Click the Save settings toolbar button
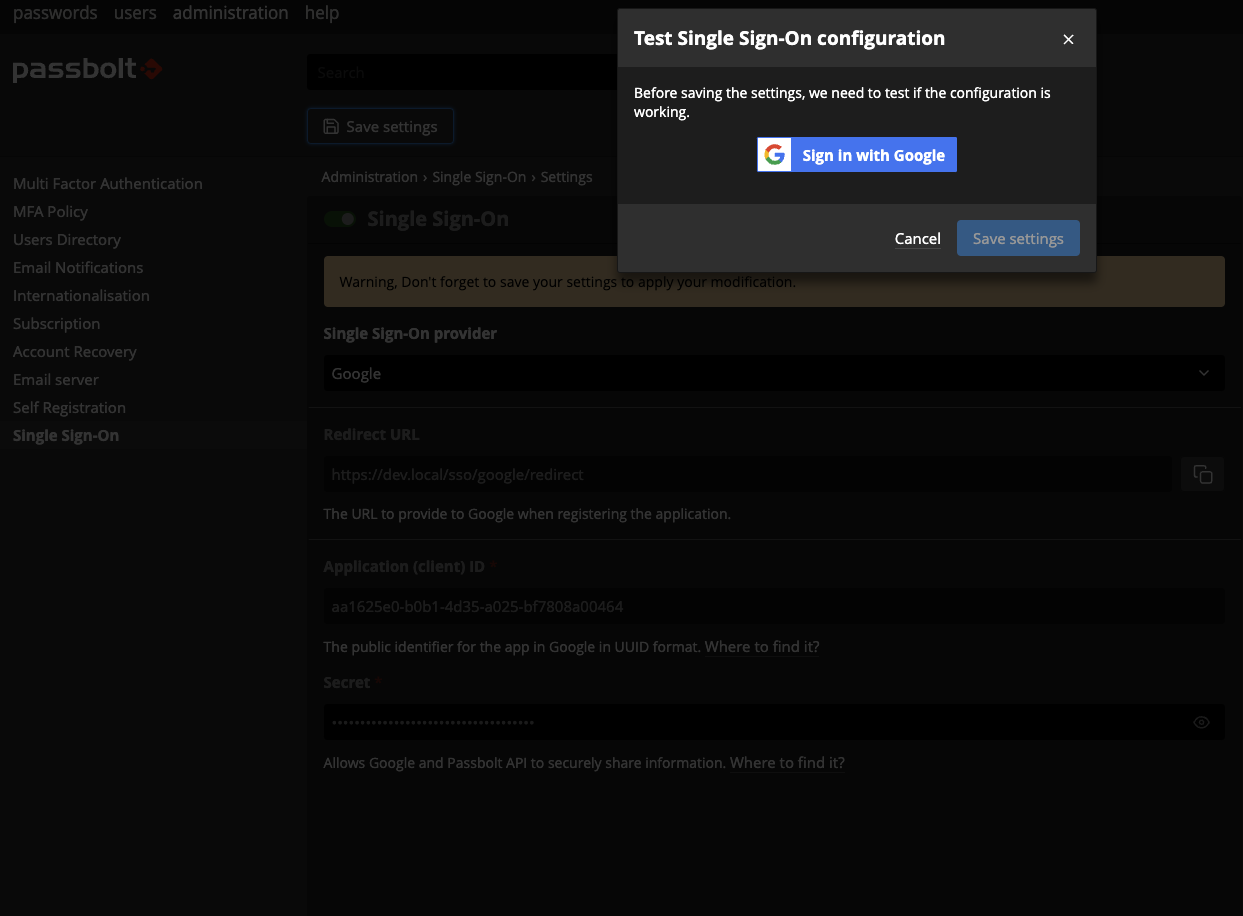This screenshot has width=1243, height=916. tap(380, 126)
